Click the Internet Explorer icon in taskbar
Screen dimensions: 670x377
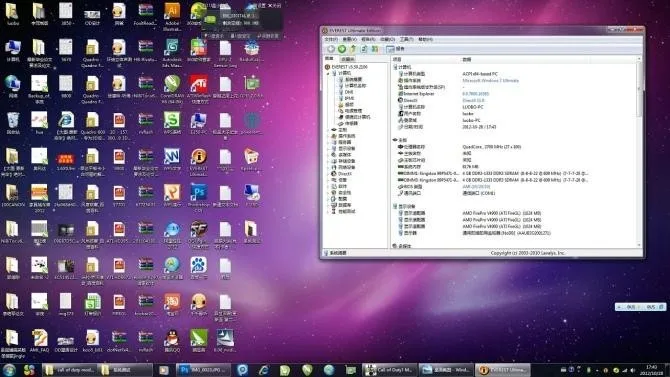point(264,370)
